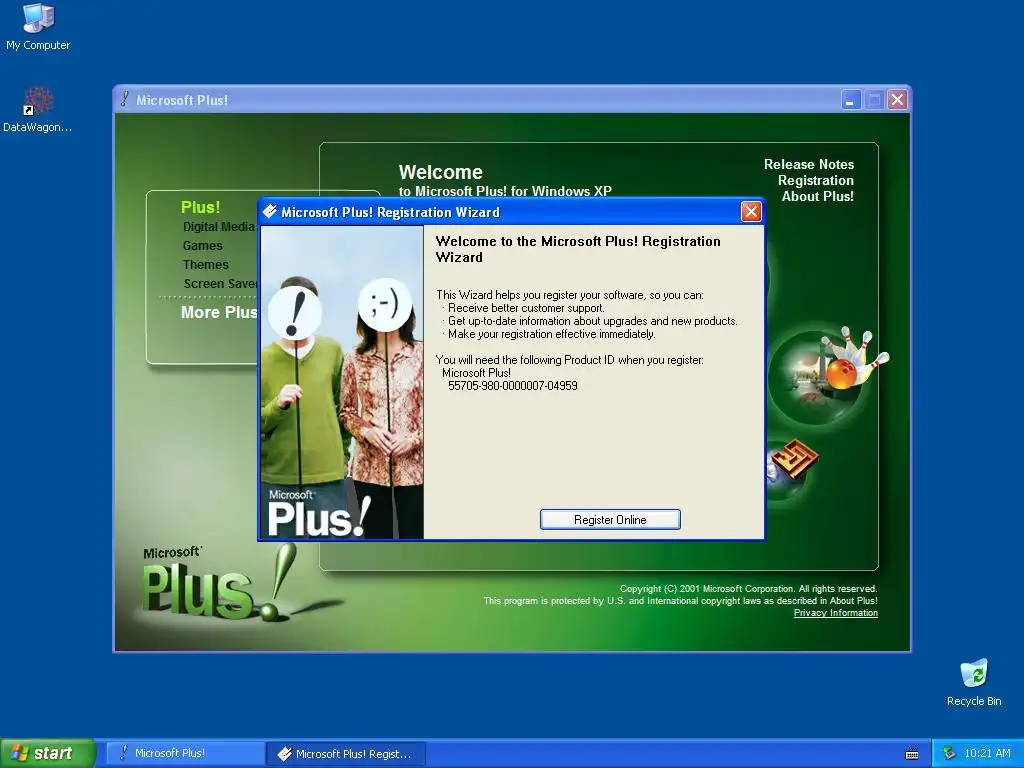Close the Microsoft Plus! main window
This screenshot has width=1024, height=768.
898,100
